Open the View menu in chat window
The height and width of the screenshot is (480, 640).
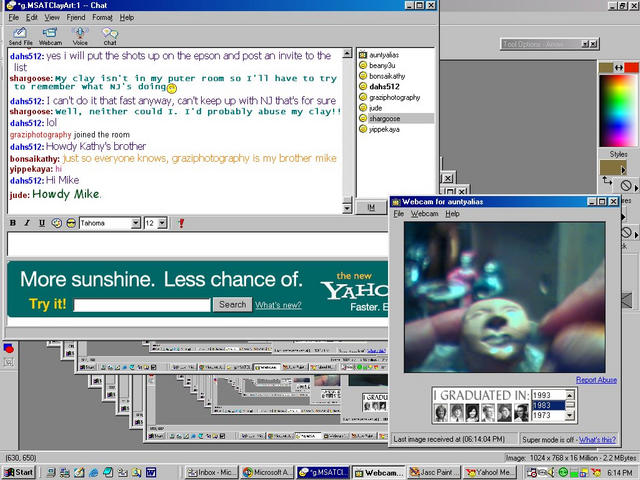coord(52,18)
